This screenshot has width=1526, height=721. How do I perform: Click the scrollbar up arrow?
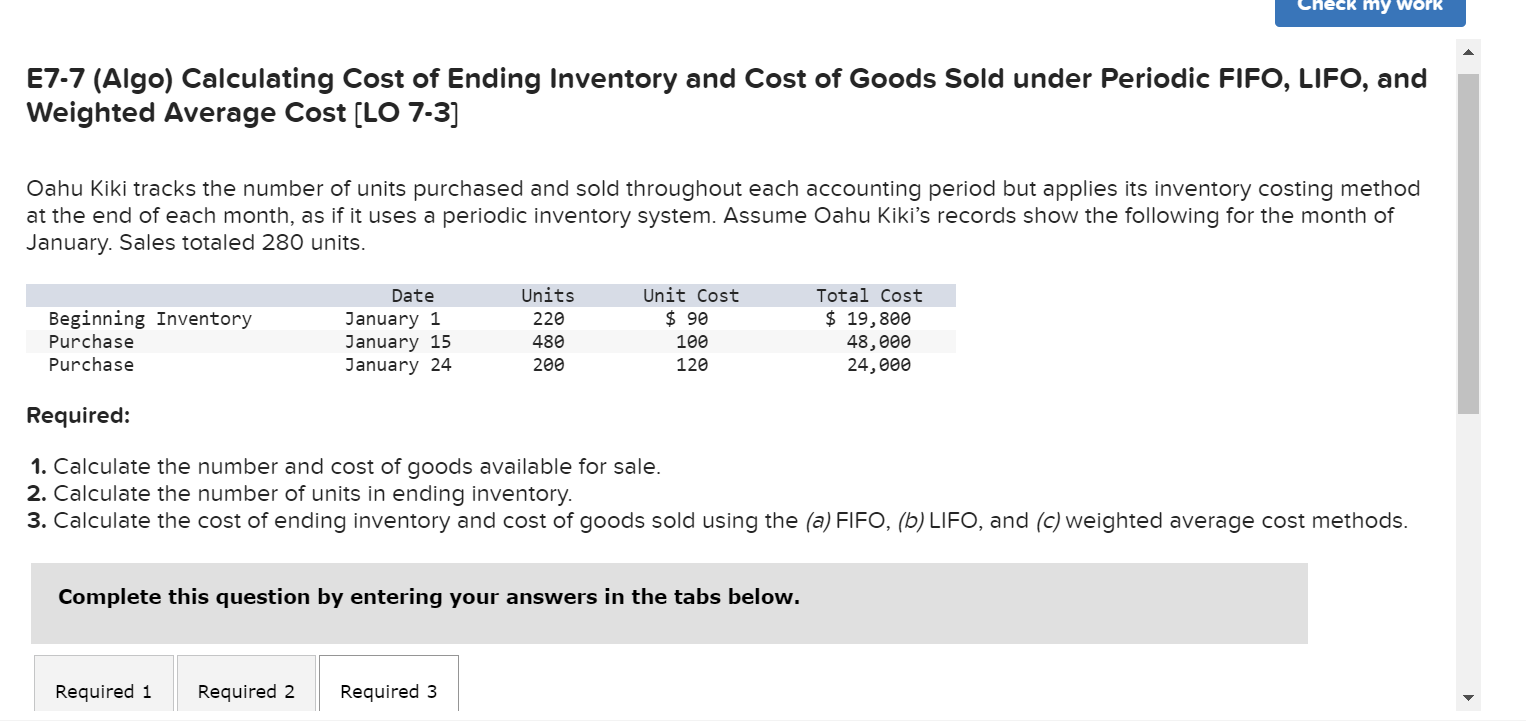(1468, 53)
